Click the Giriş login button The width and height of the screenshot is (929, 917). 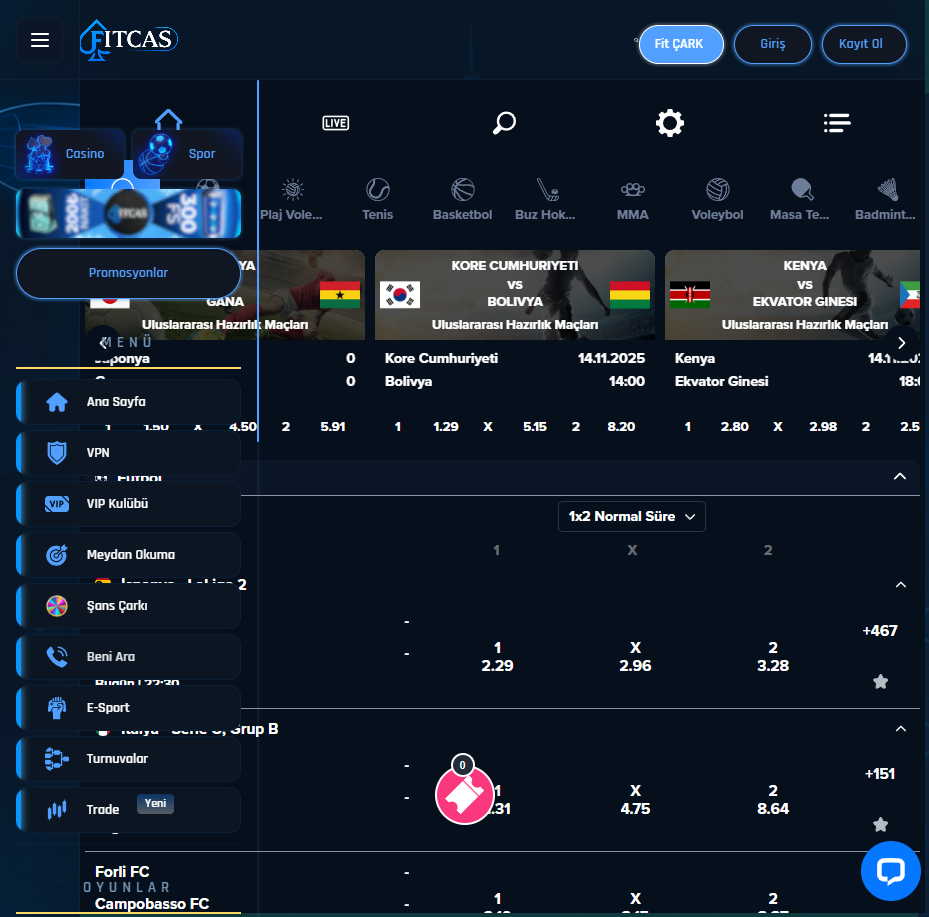772,45
